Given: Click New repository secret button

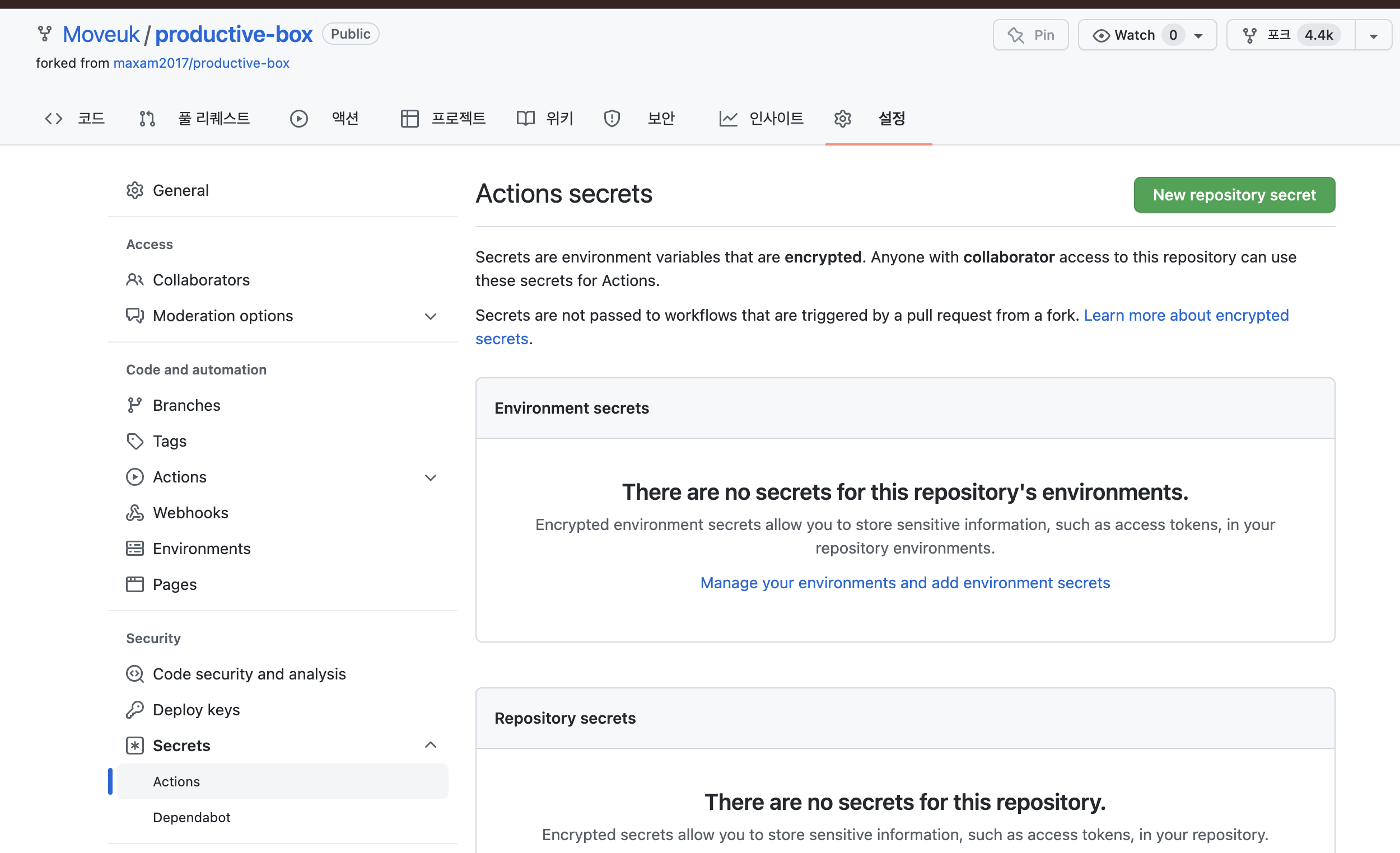Looking at the screenshot, I should pyautogui.click(x=1234, y=195).
